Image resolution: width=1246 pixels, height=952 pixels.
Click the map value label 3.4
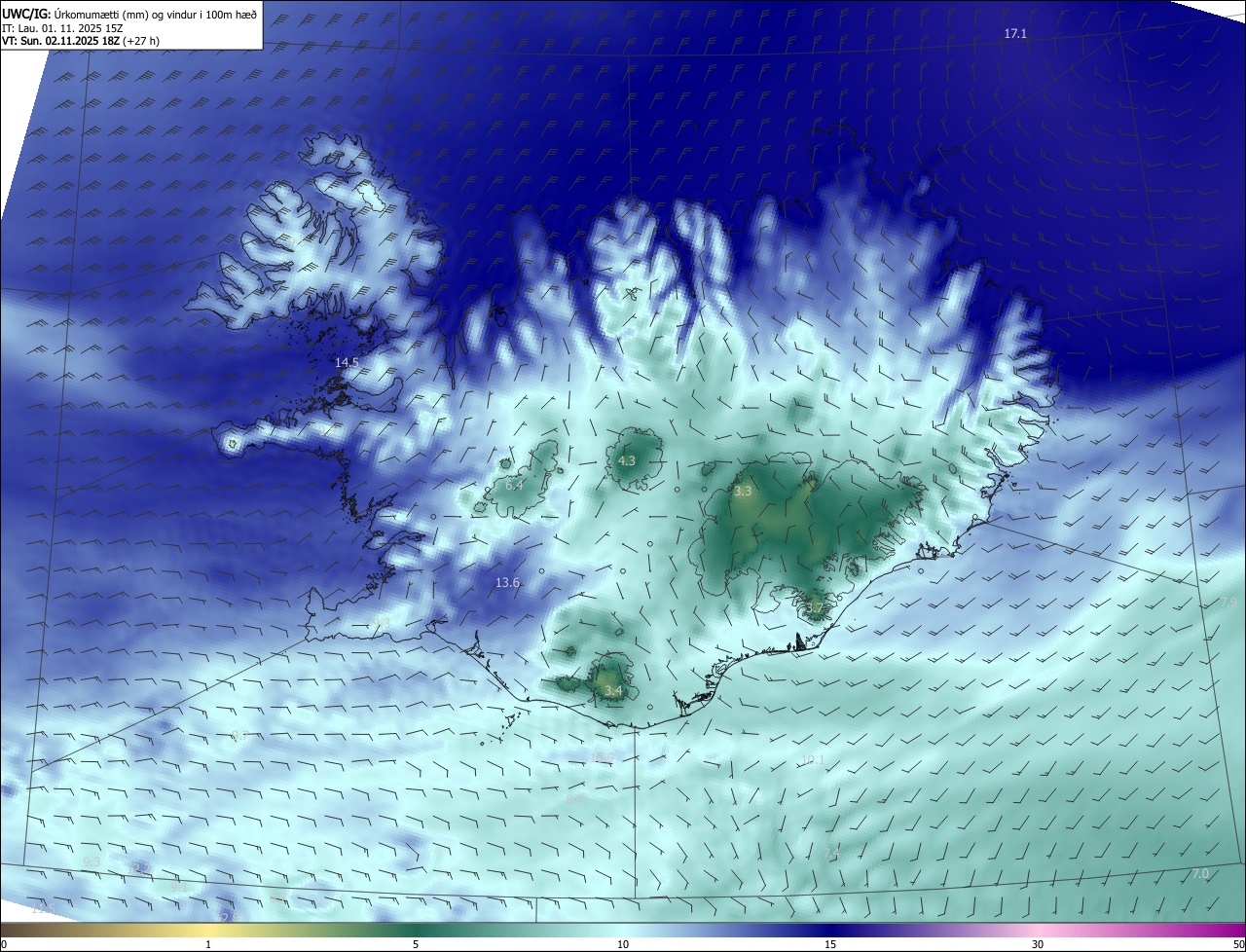613,691
